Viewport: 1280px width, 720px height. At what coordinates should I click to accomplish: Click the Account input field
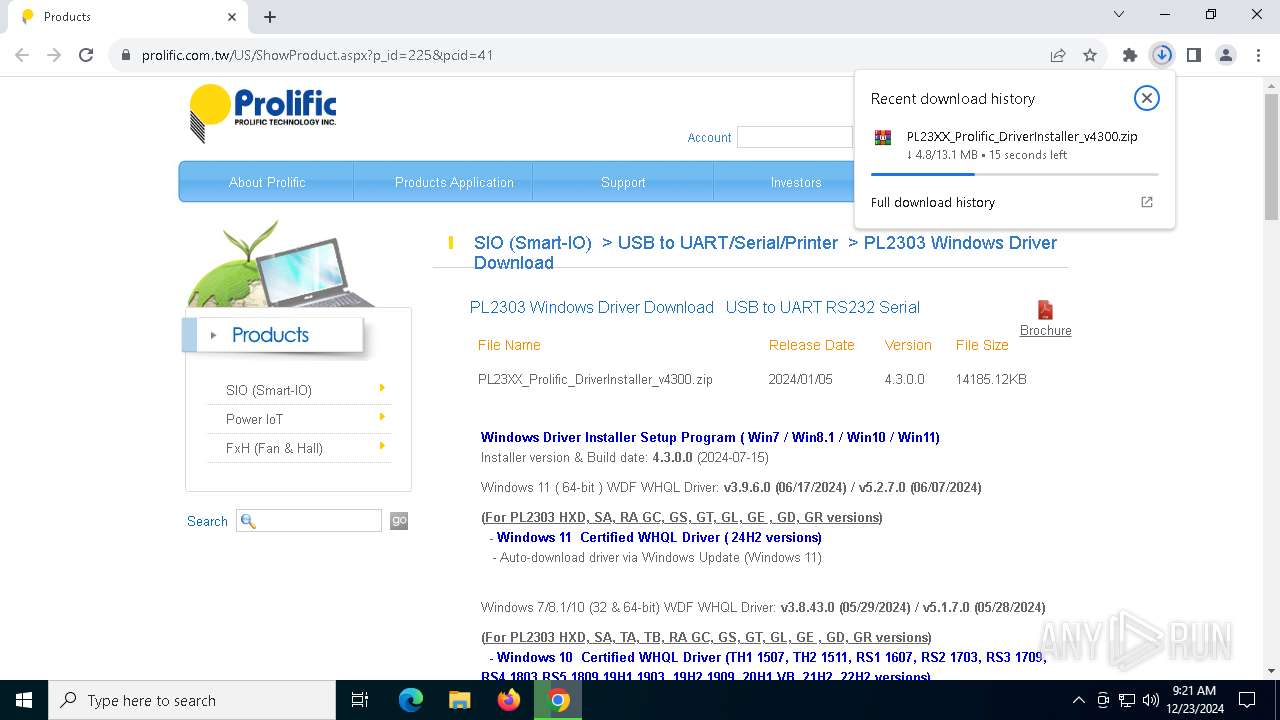tap(795, 138)
